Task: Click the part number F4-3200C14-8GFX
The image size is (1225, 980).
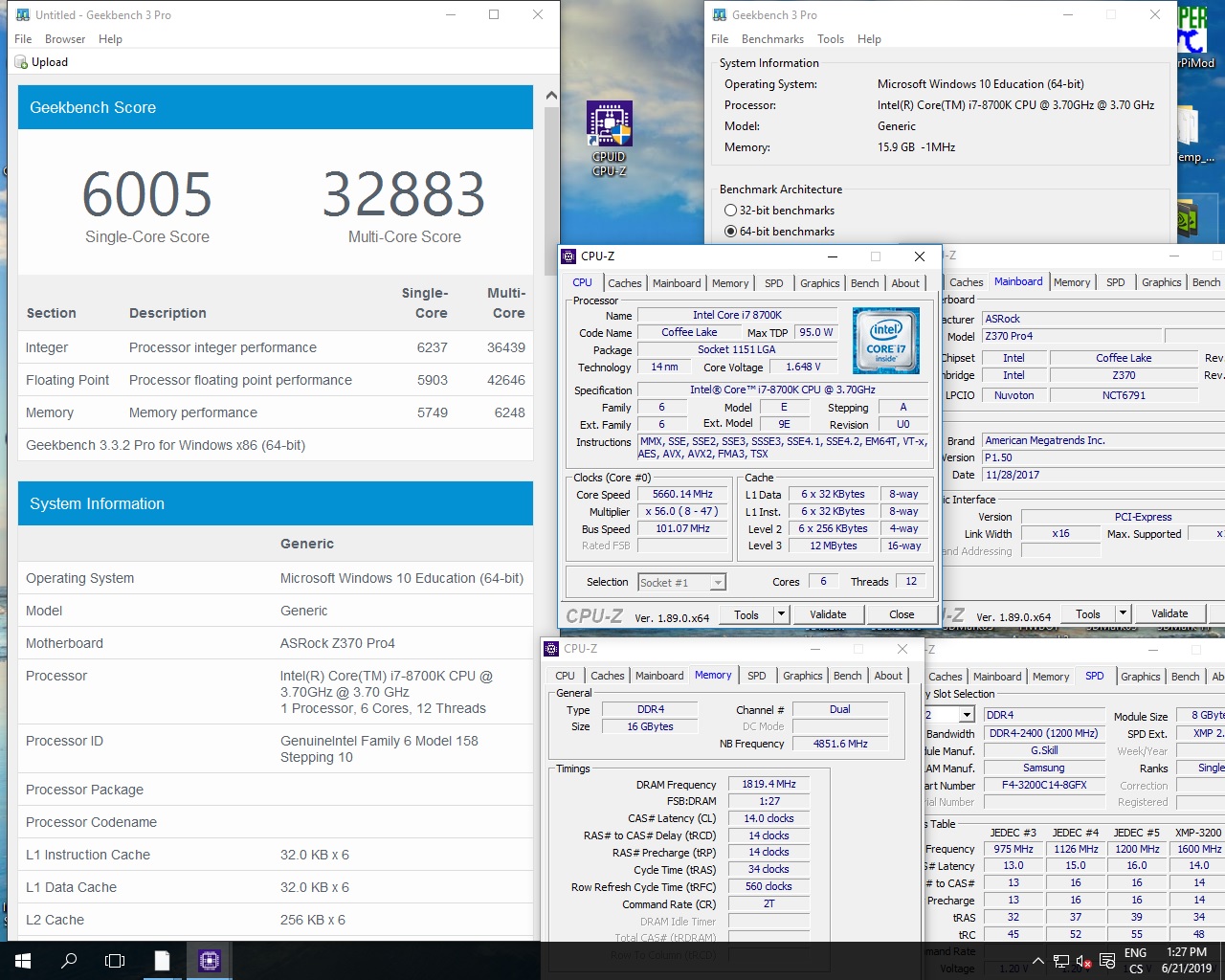Action: [x=1043, y=785]
